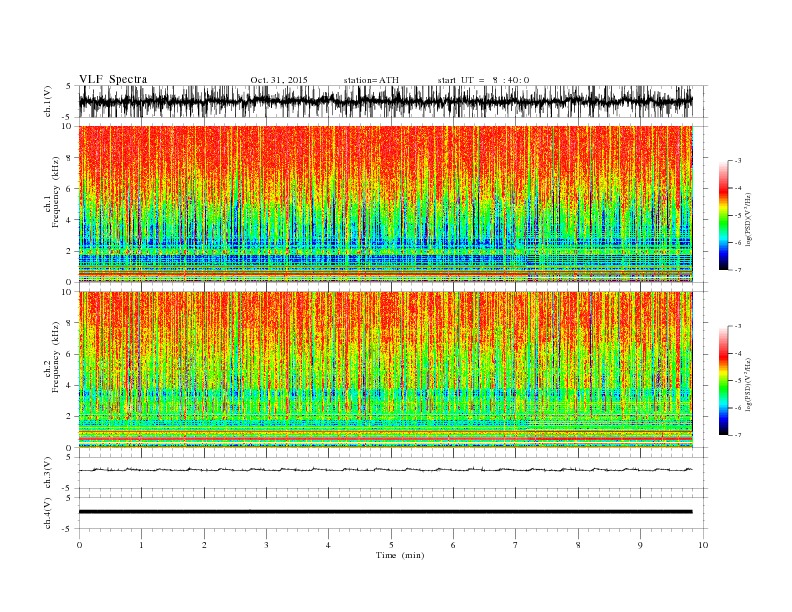The width and height of the screenshot is (792, 612).
Task: Click time-axis tick label 7 minutes
Action: click(x=516, y=545)
